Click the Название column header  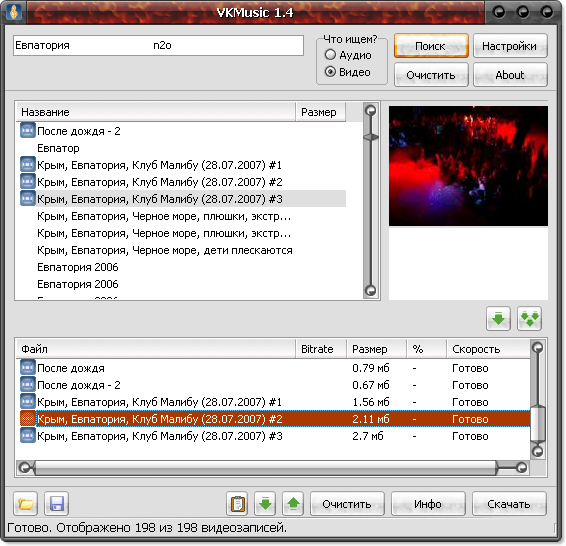coord(156,112)
